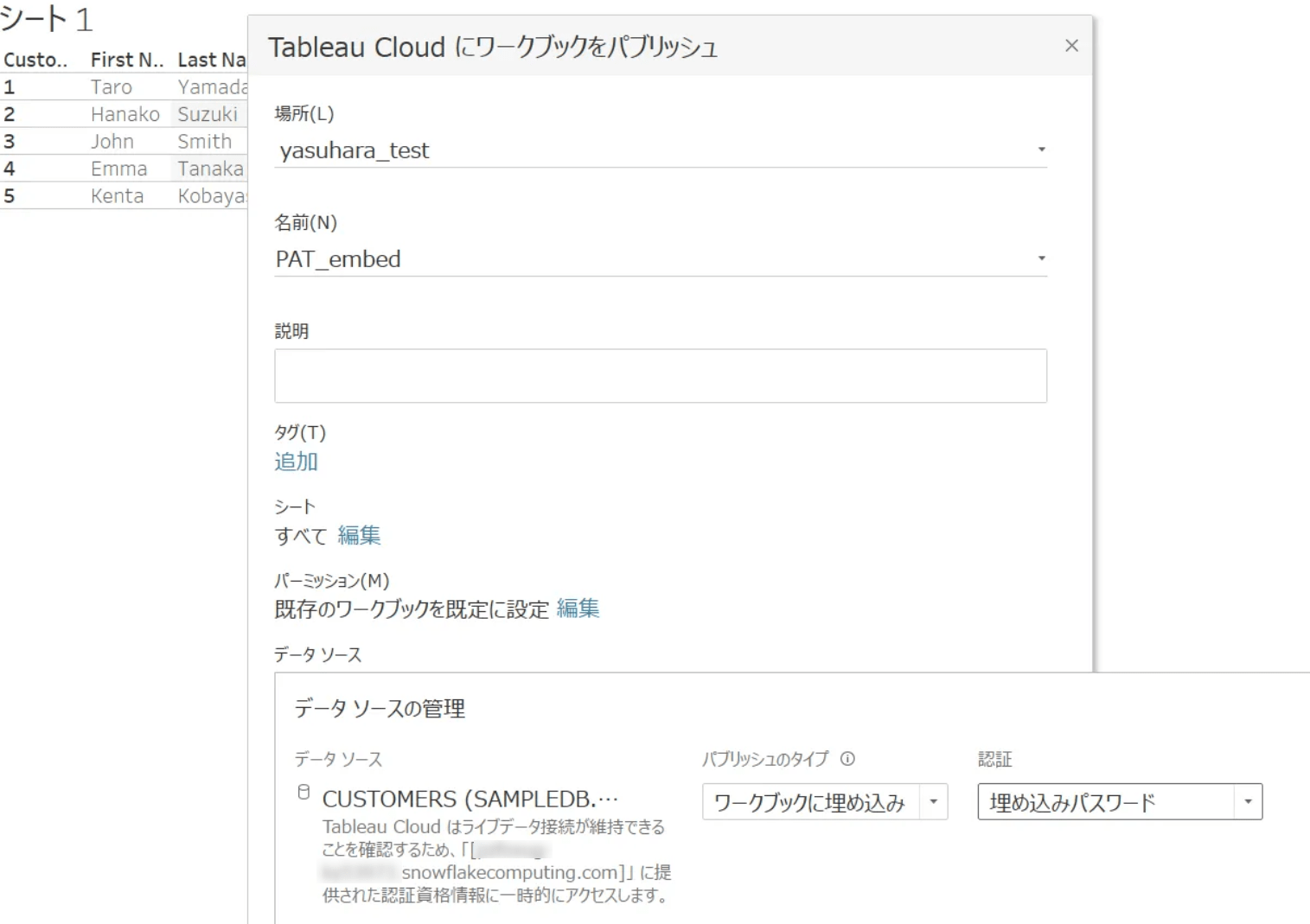Click into the 説明 description text box

661,376
